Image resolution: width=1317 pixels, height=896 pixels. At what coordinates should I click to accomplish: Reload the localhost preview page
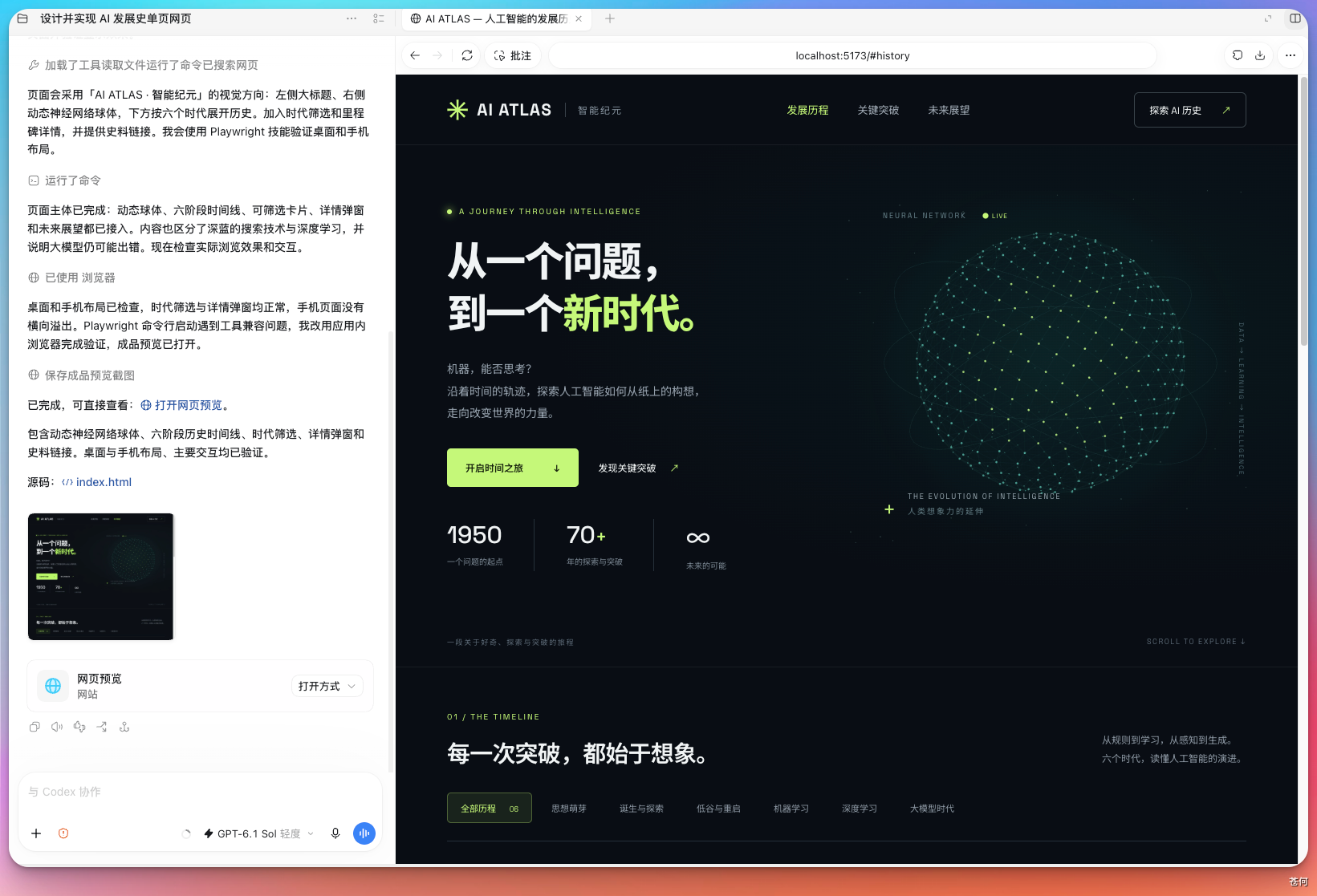click(x=467, y=55)
